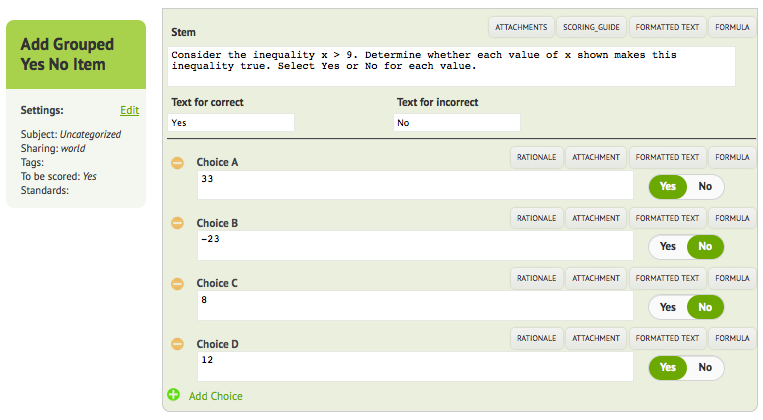763x420 pixels.
Task: Remove Choice B with the minus icon
Action: point(178,223)
